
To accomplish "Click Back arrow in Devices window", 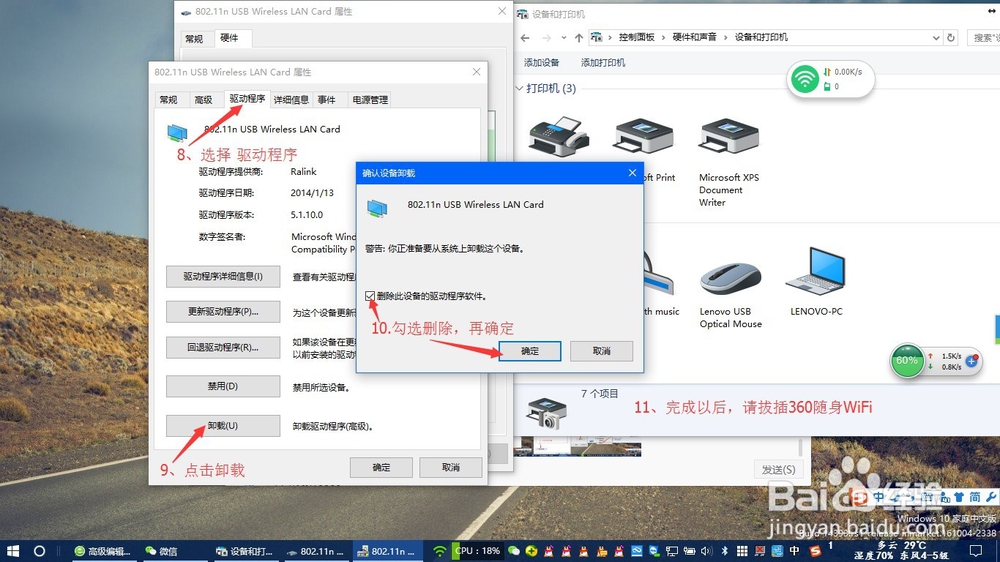I will click(525, 38).
